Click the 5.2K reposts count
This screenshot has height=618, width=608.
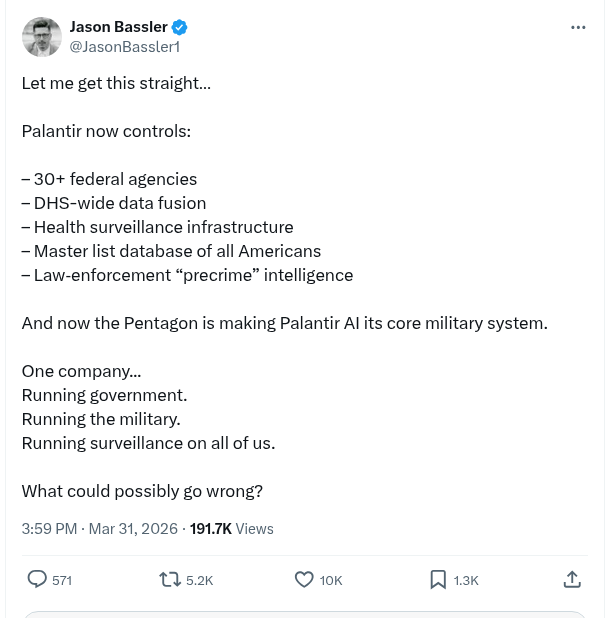200,580
